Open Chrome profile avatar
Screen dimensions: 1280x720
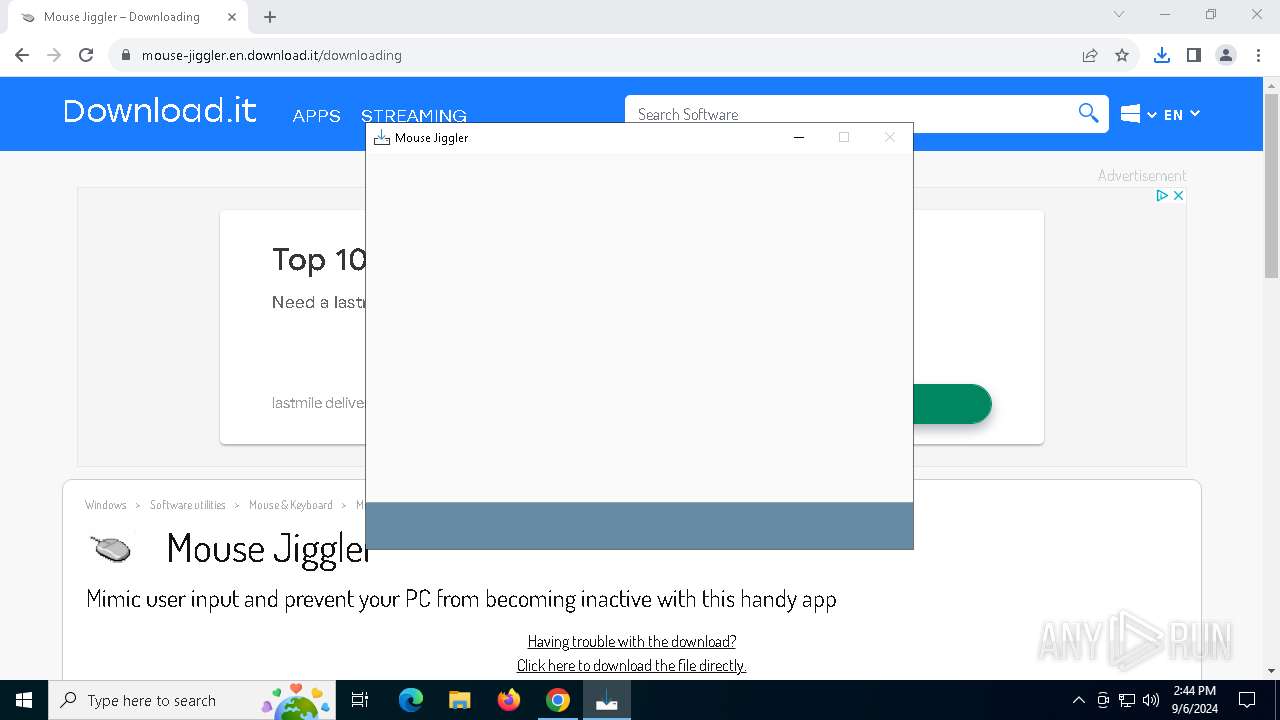(x=1226, y=55)
